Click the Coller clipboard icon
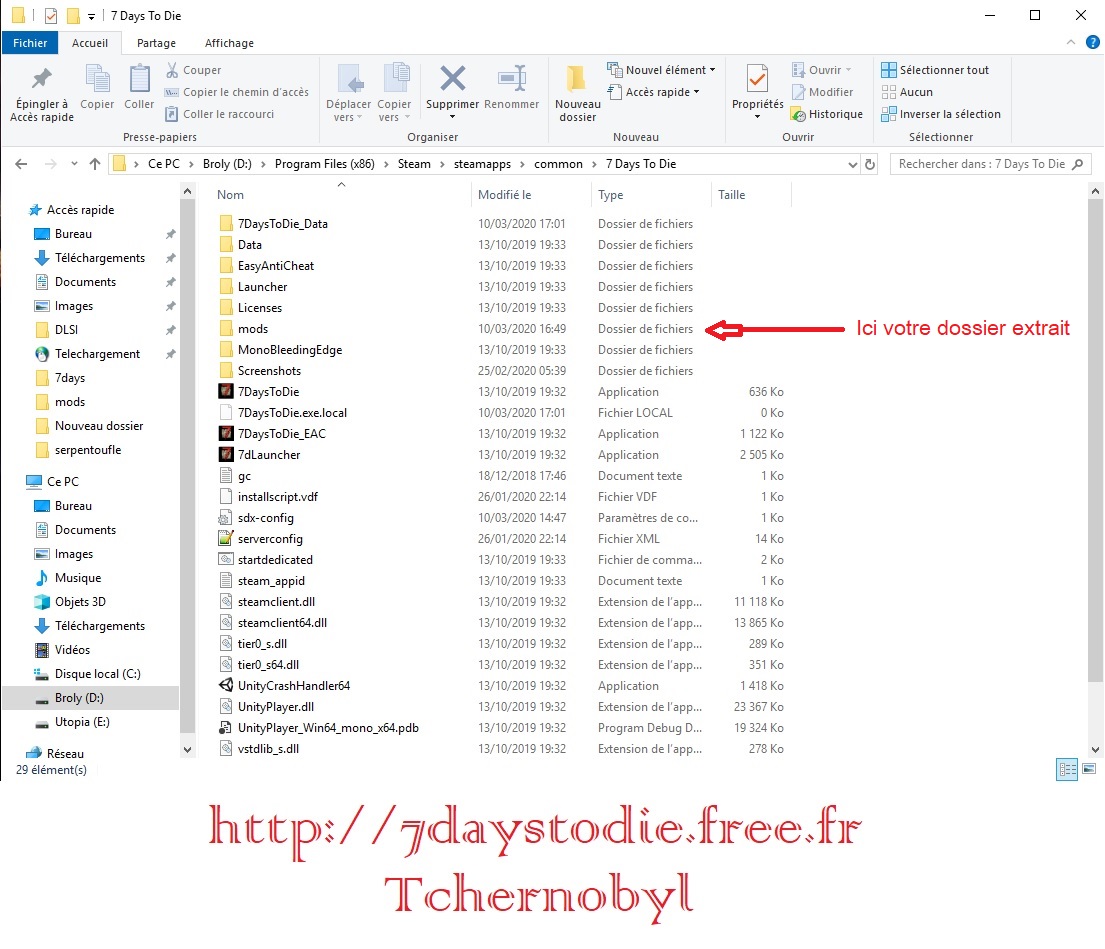The width and height of the screenshot is (1105, 949). point(139,78)
